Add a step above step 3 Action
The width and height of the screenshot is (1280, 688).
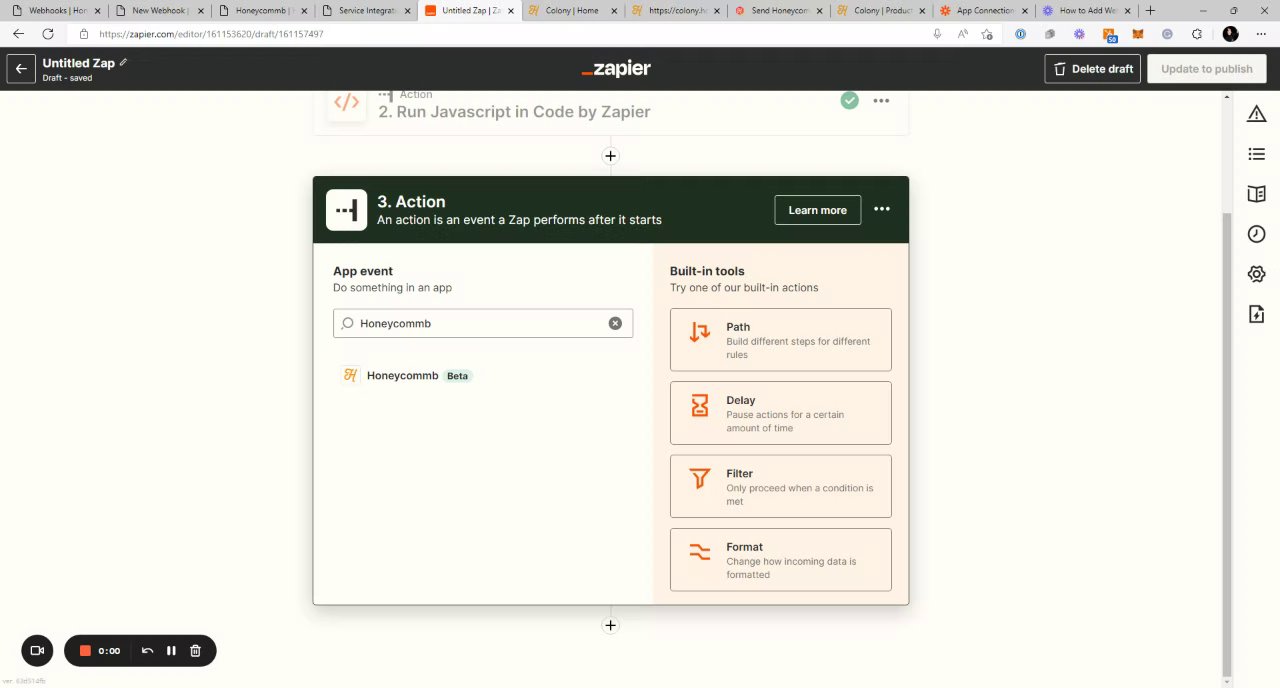[x=611, y=156]
